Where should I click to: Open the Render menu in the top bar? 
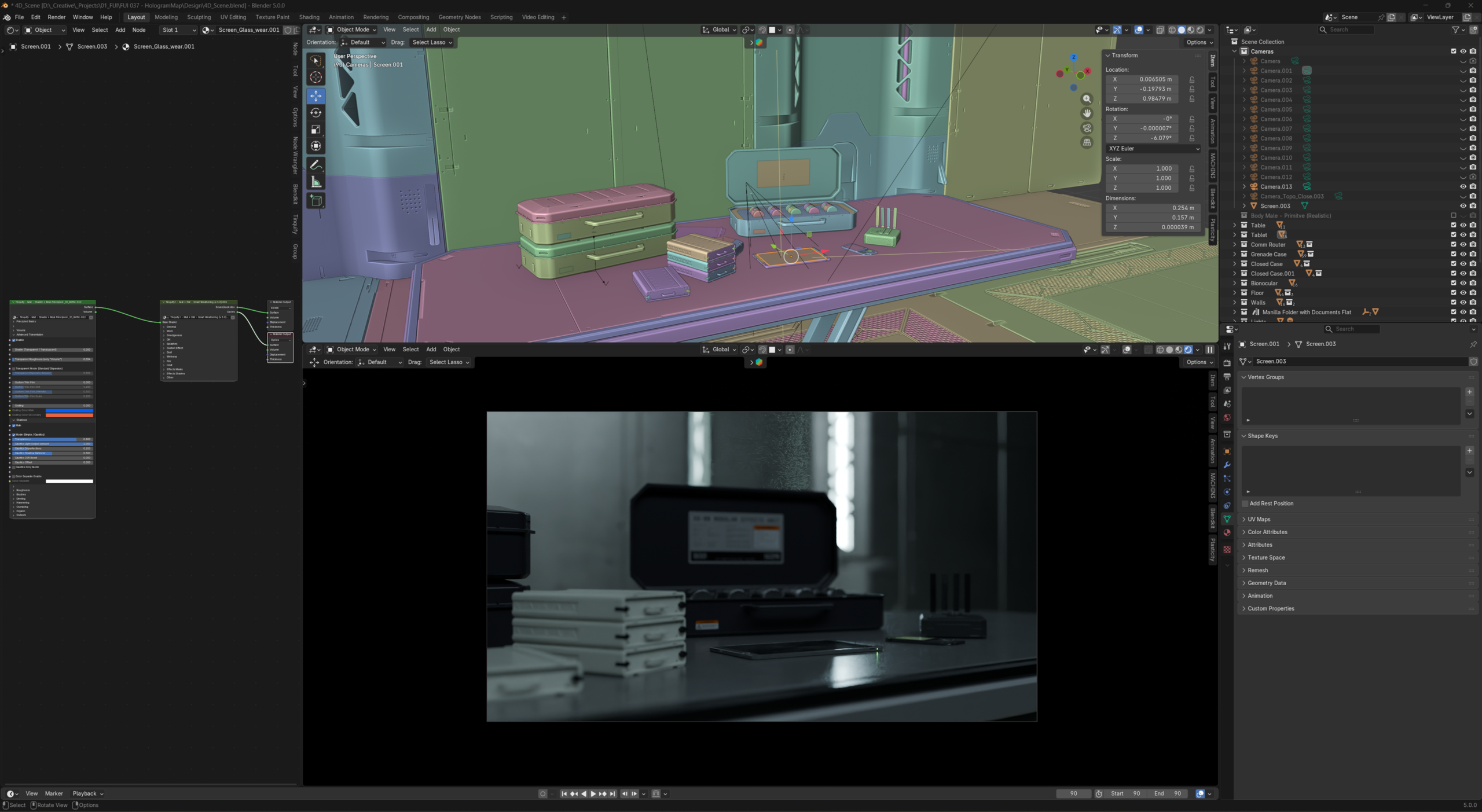[x=56, y=17]
